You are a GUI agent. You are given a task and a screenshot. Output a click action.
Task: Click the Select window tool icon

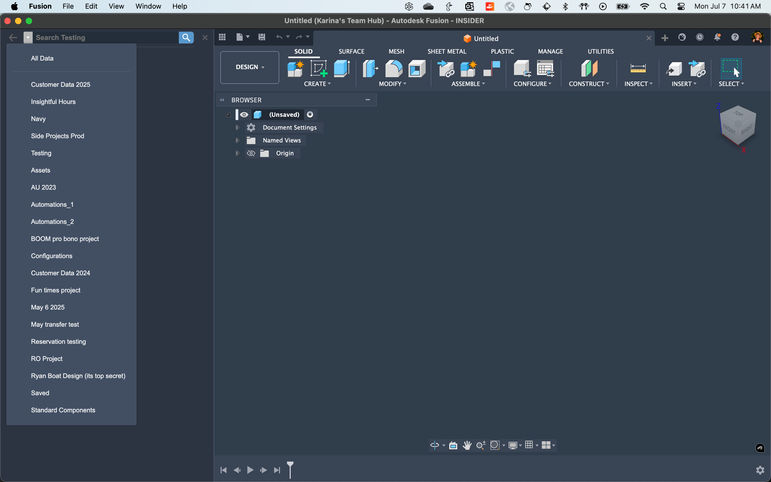[x=731, y=69]
